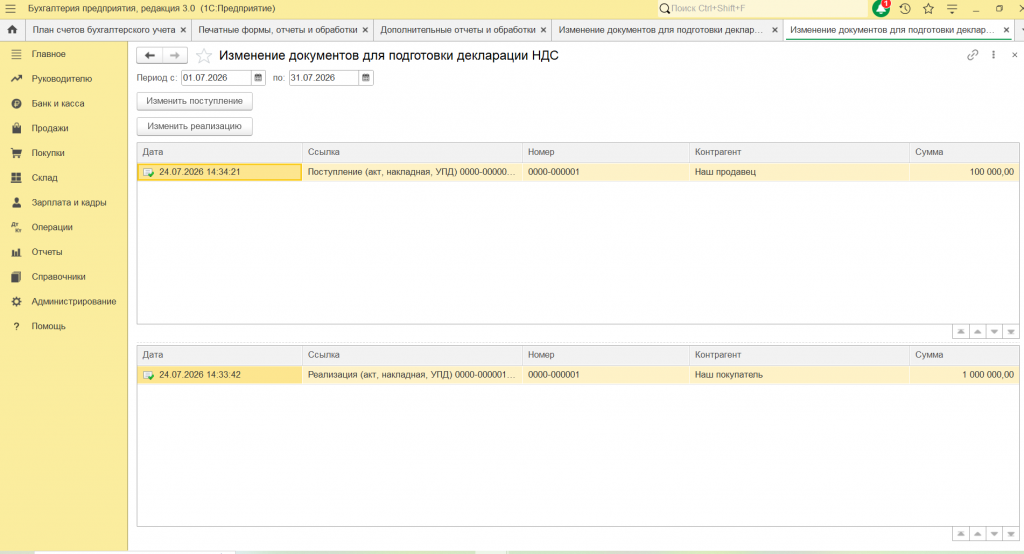The height and width of the screenshot is (554, 1024).
Task: Close Дополнительные отчеты tab
Action: click(543, 30)
